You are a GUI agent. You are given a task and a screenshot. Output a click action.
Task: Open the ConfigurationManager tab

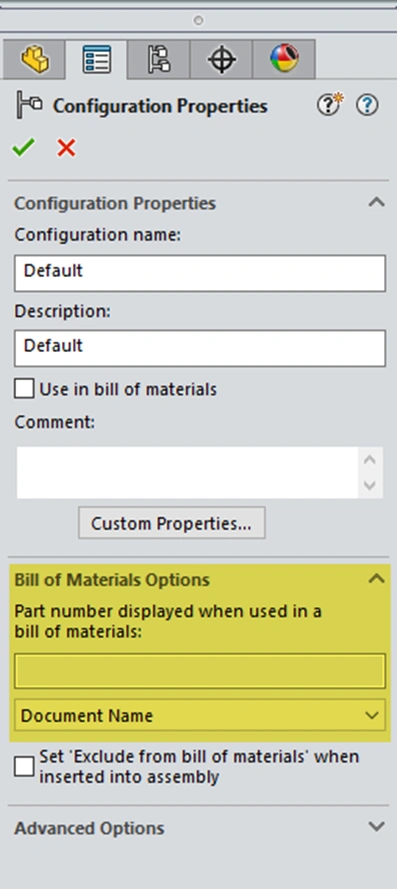point(159,59)
